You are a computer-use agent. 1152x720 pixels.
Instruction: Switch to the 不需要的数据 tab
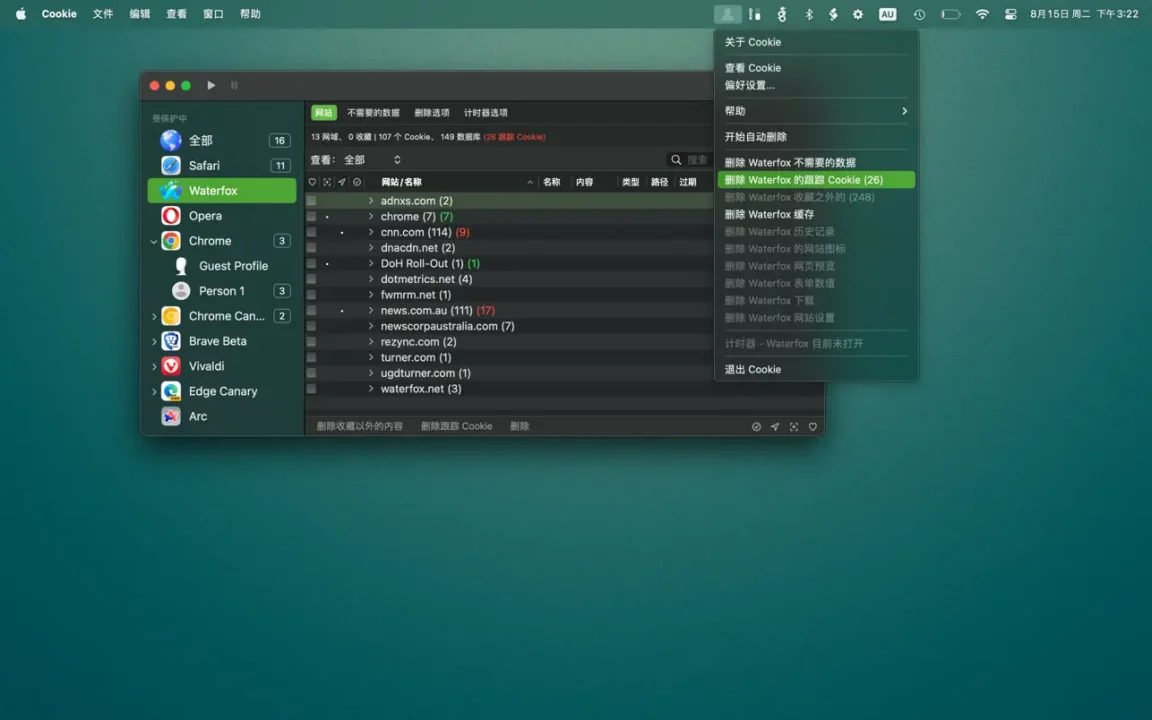click(373, 112)
